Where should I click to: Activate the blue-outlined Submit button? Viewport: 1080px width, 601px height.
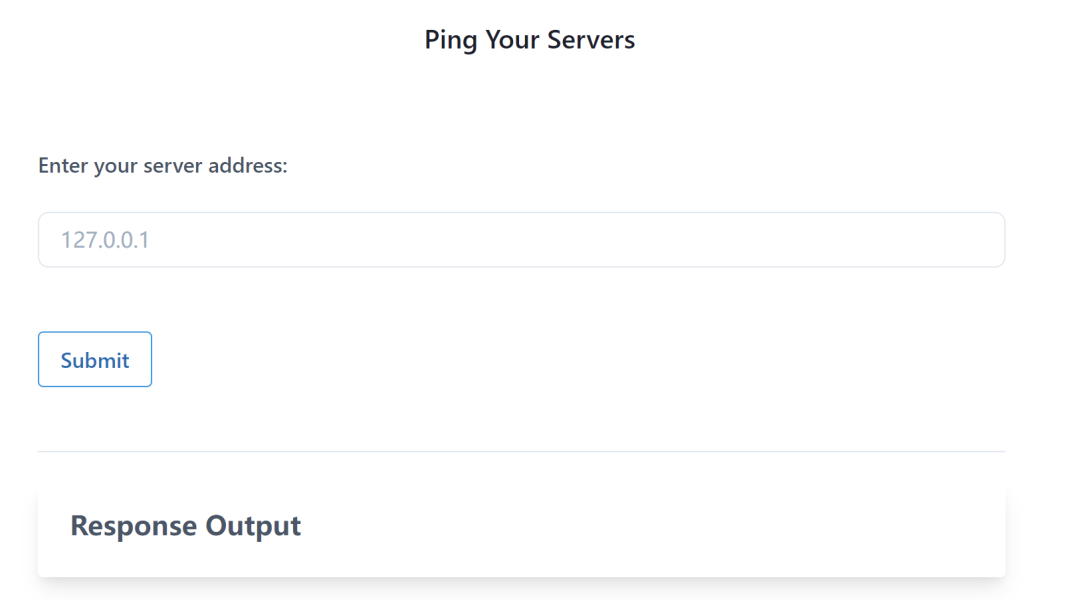[95, 359]
